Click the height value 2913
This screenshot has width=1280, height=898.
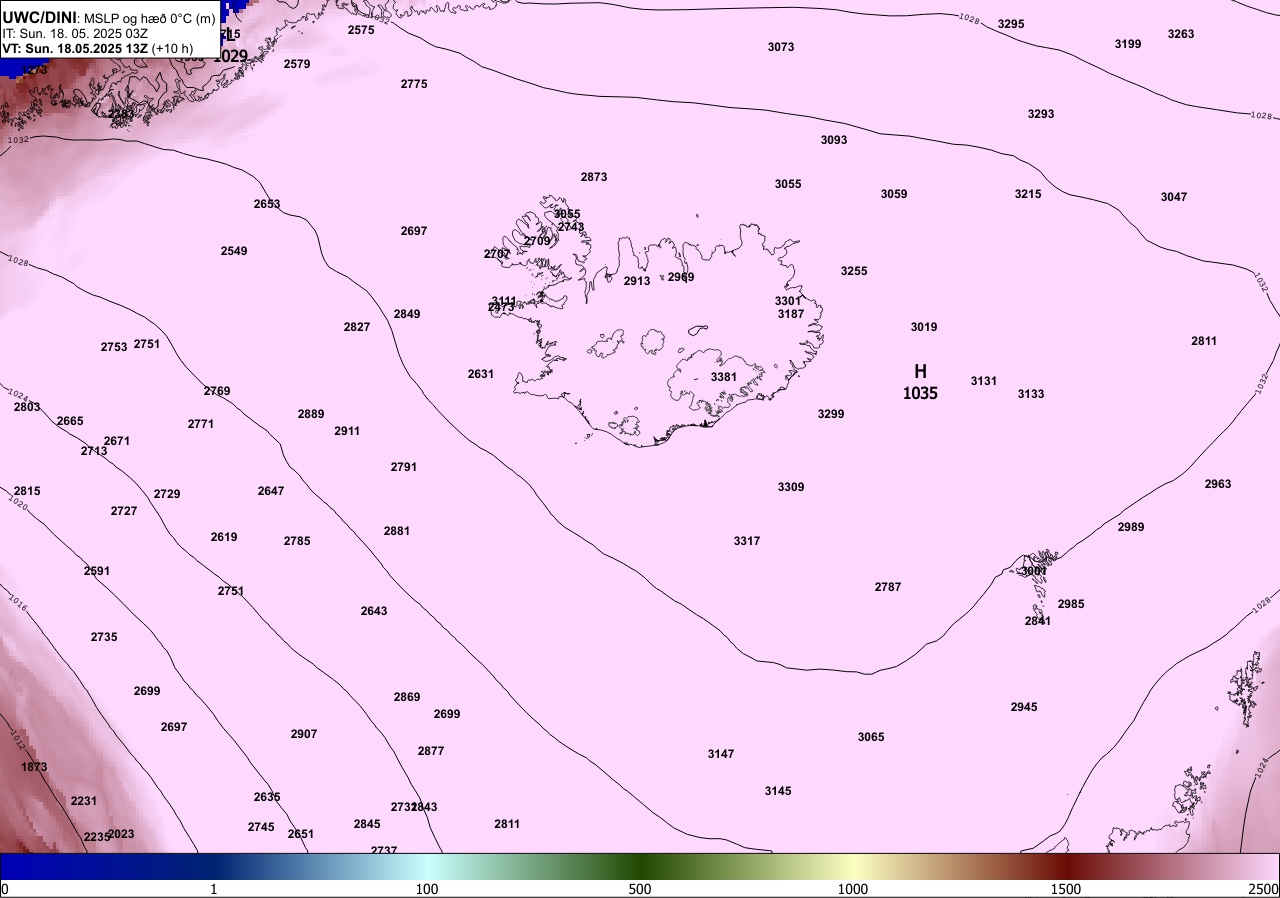637,281
